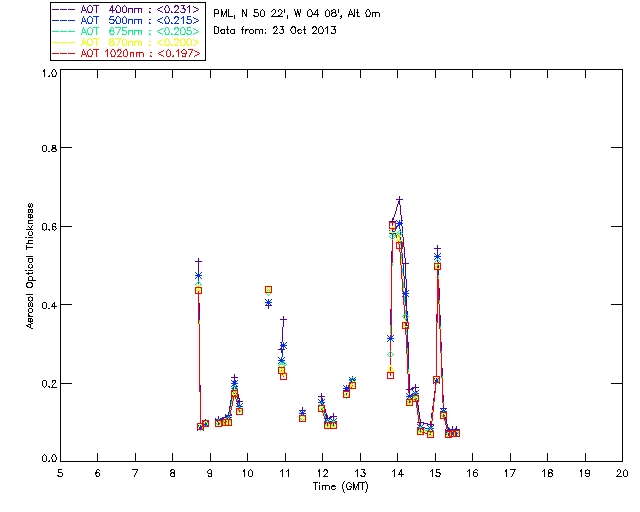The width and height of the screenshot is (640, 512).
Task: Click the blue asterisk marker near 10.5 at 0.4
Action: (x=268, y=303)
